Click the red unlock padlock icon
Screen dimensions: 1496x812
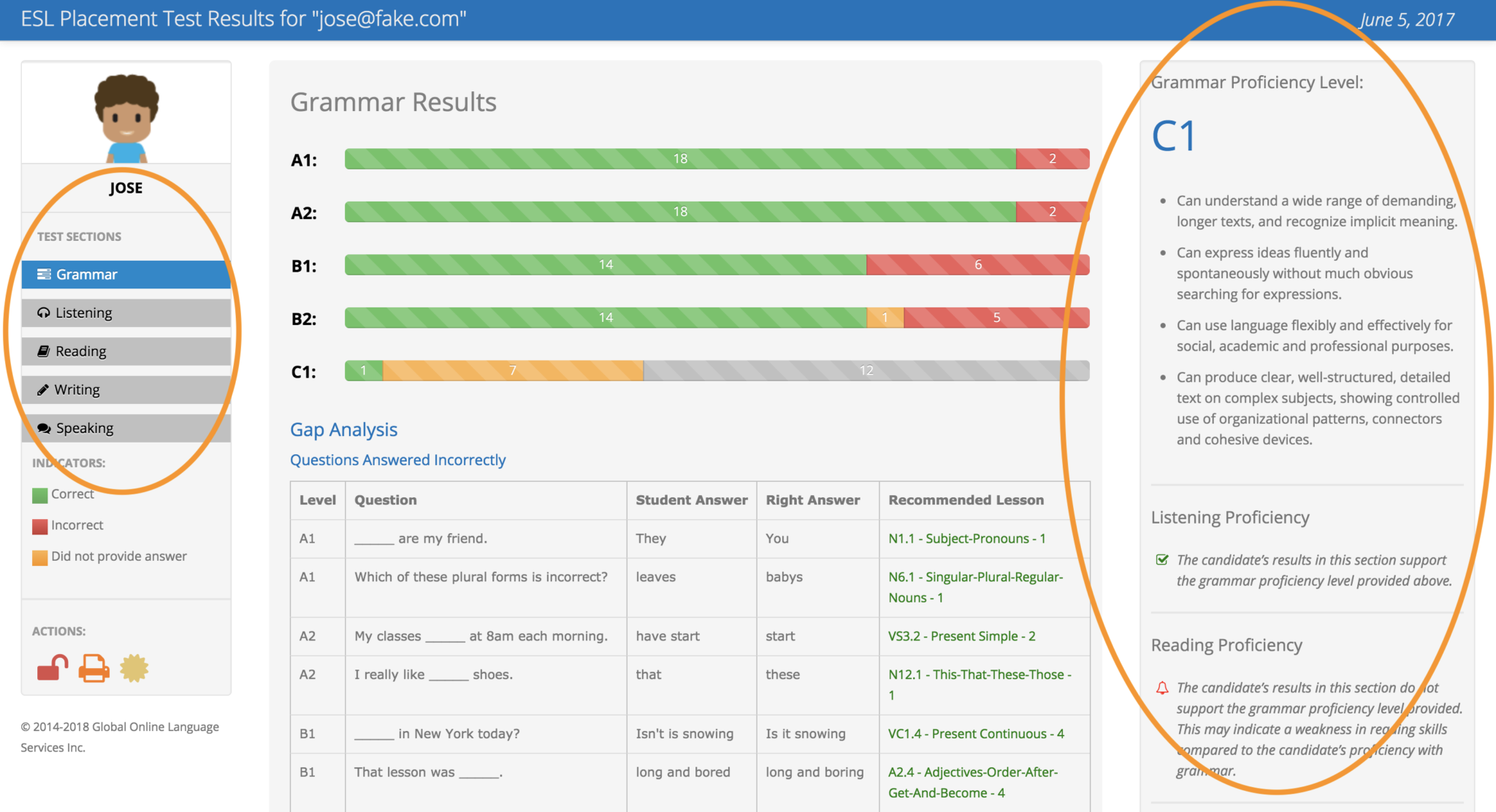(x=52, y=667)
